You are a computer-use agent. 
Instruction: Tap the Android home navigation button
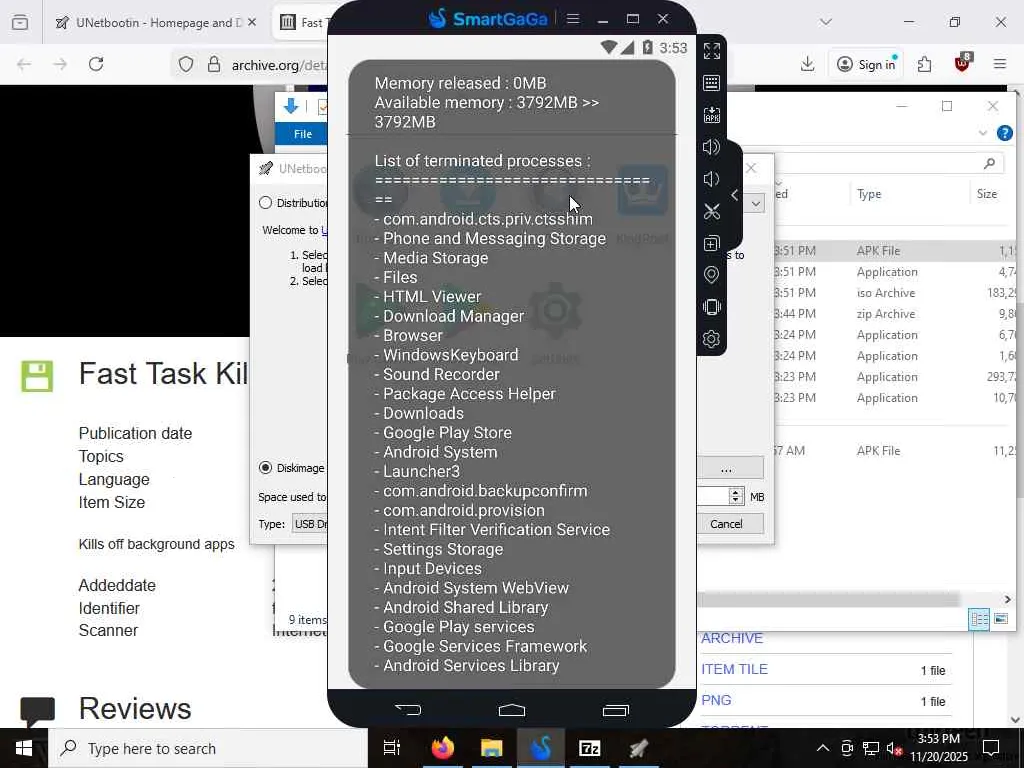click(x=511, y=709)
